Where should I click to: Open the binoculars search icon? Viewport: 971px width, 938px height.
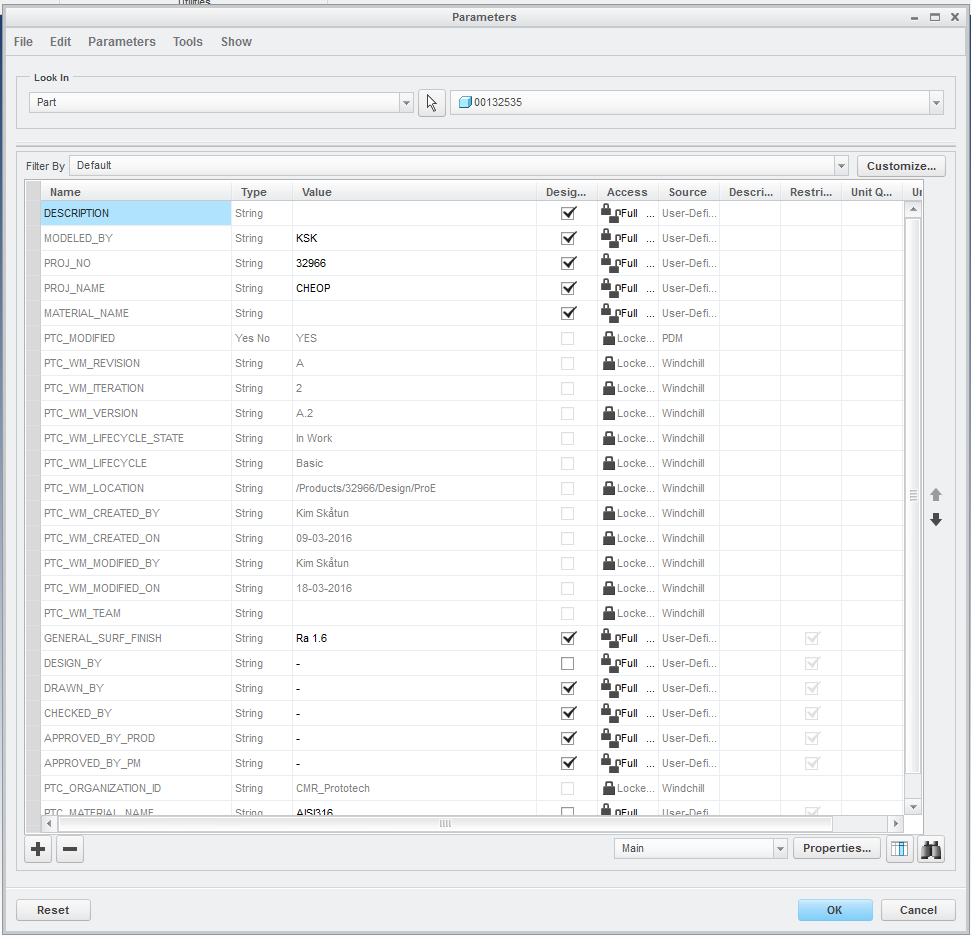931,849
